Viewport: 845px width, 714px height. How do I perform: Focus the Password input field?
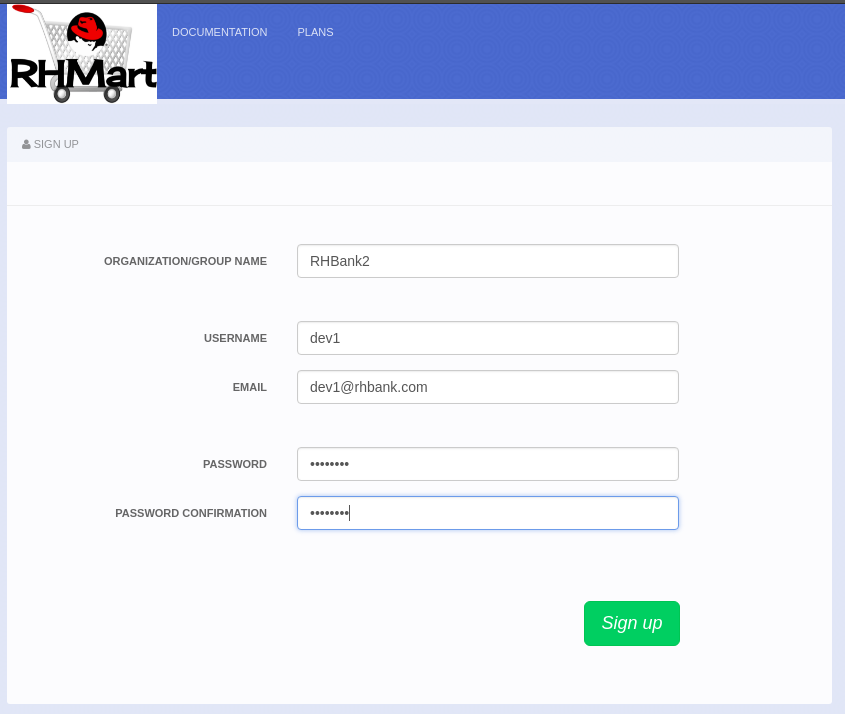487,464
